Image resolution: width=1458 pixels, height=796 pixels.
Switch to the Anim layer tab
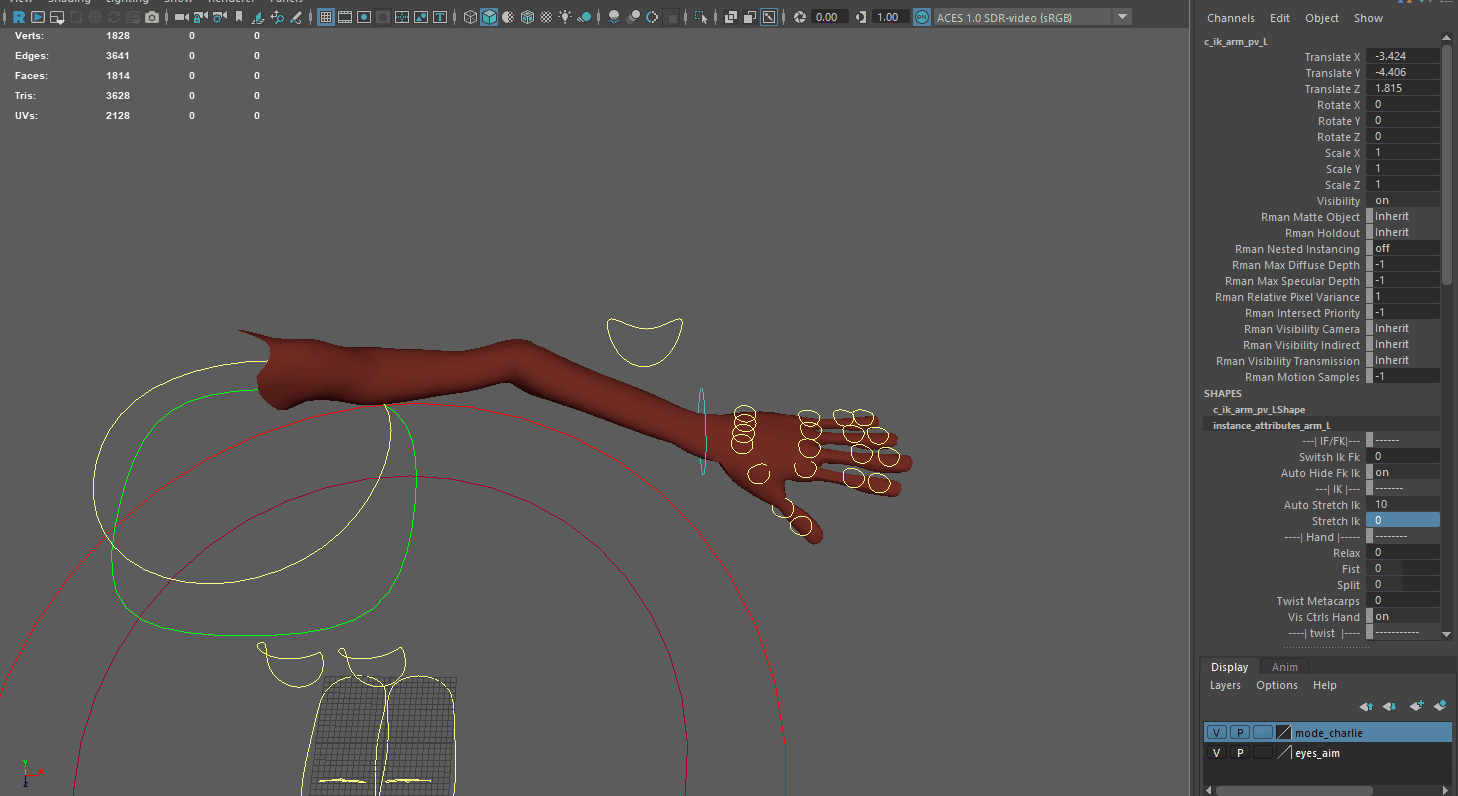point(1284,667)
